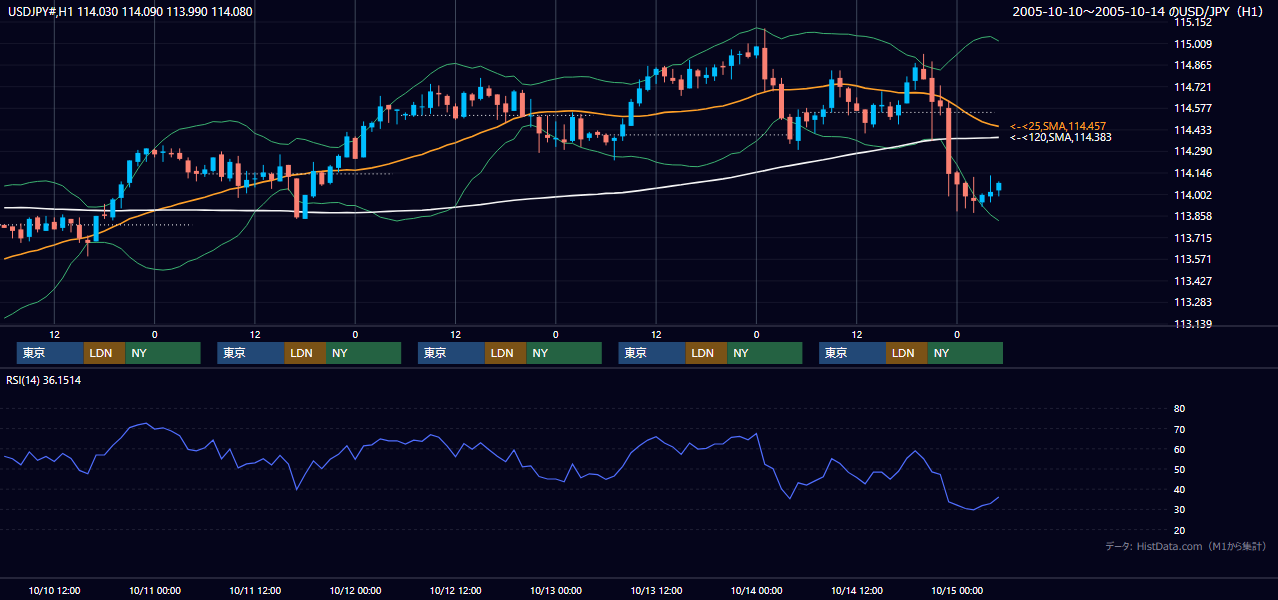
Task: Click RSI scale level 70
Action: tap(1179, 429)
